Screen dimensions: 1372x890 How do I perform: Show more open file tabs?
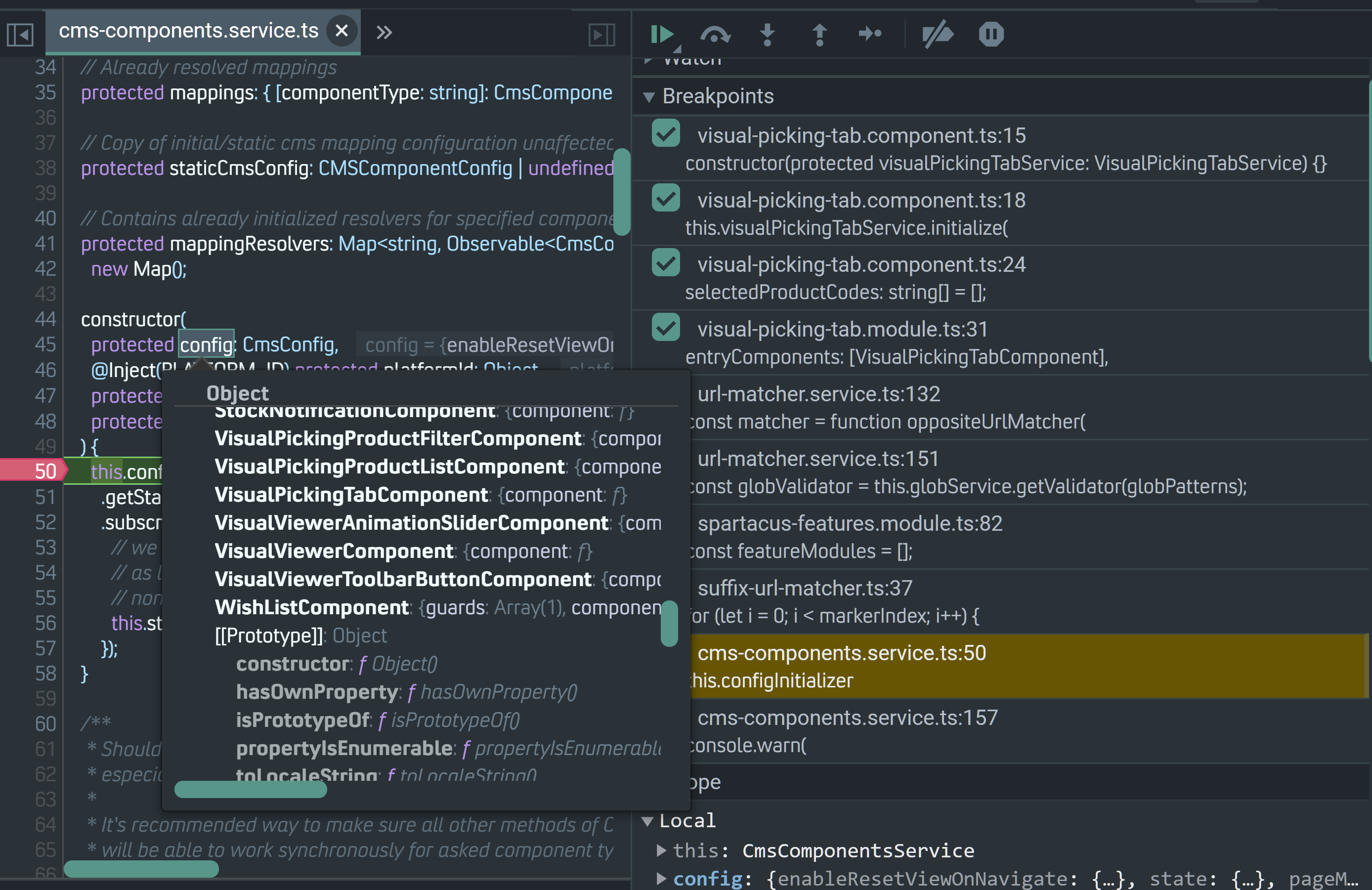pyautogui.click(x=384, y=32)
